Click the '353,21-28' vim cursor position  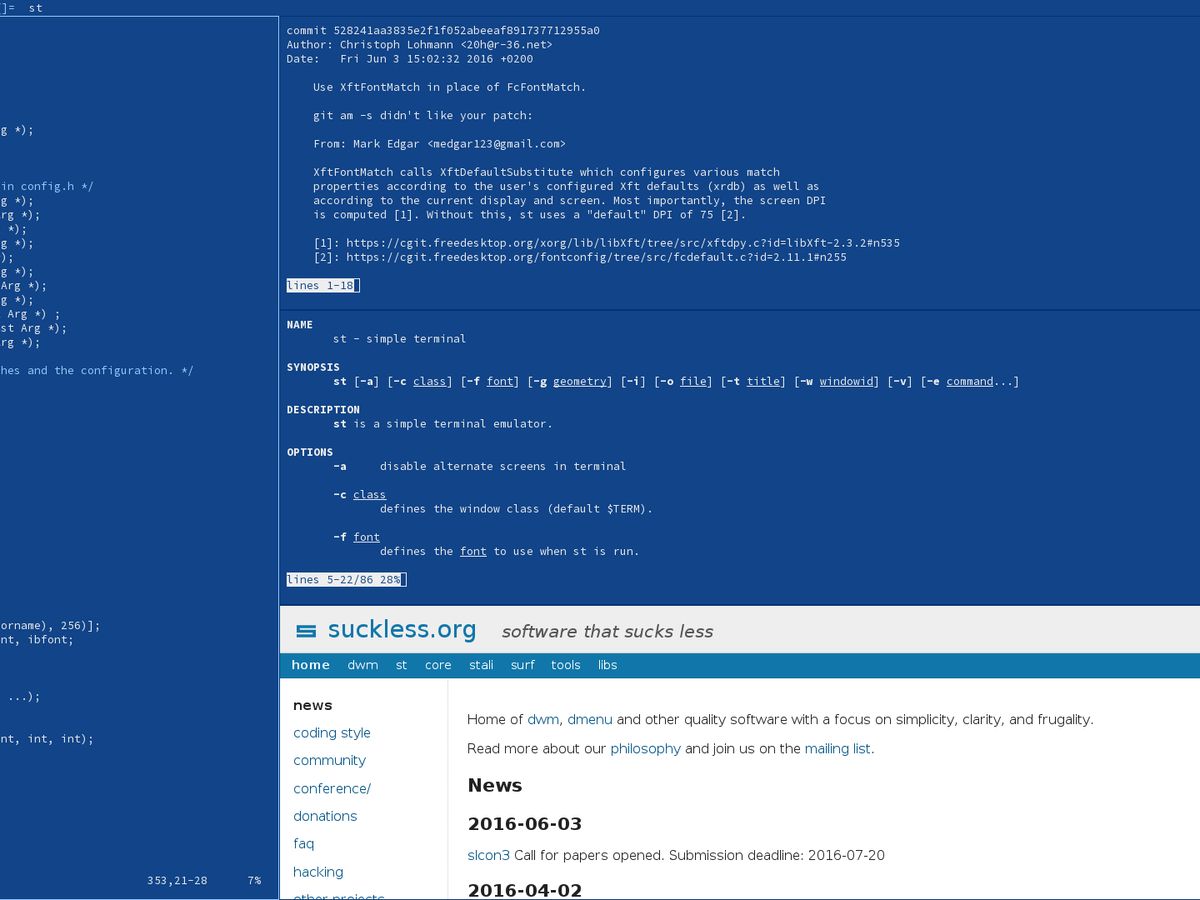tap(177, 881)
